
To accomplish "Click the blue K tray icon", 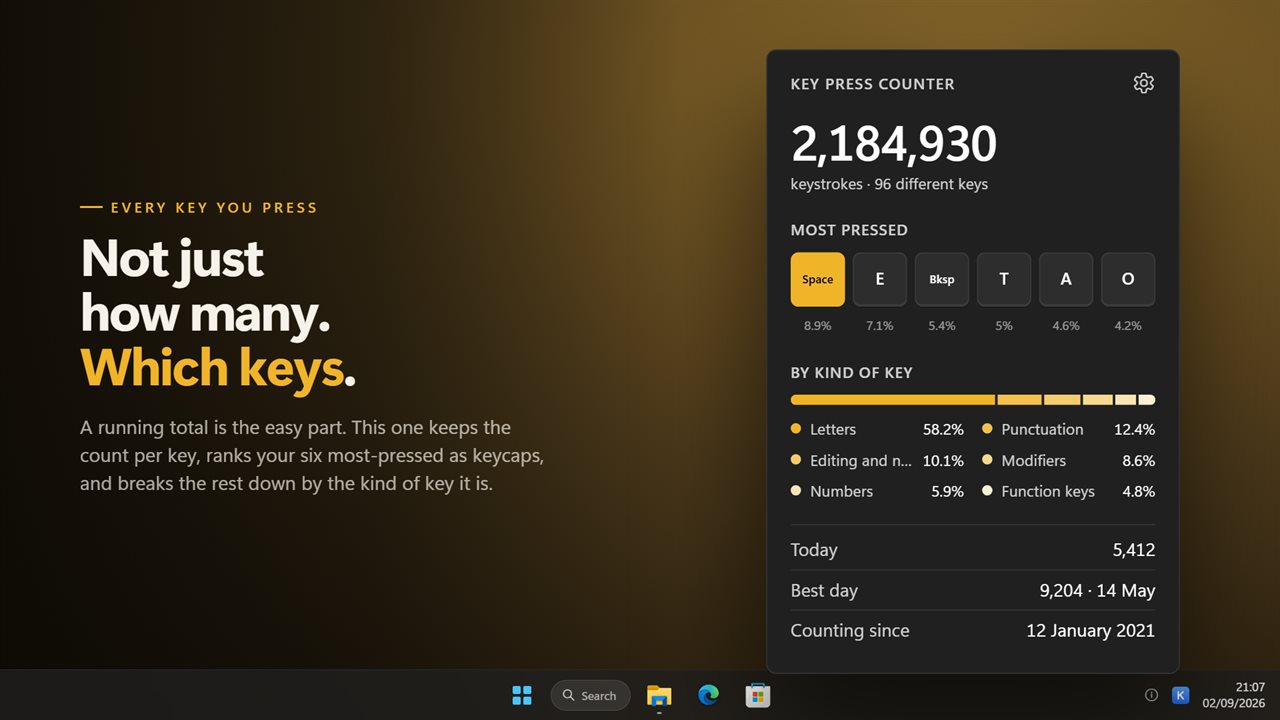I will tap(1180, 695).
